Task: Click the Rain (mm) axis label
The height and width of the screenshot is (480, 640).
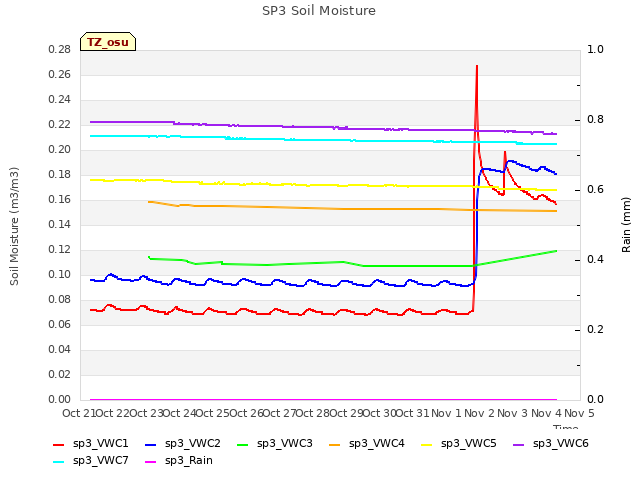Action: point(626,225)
